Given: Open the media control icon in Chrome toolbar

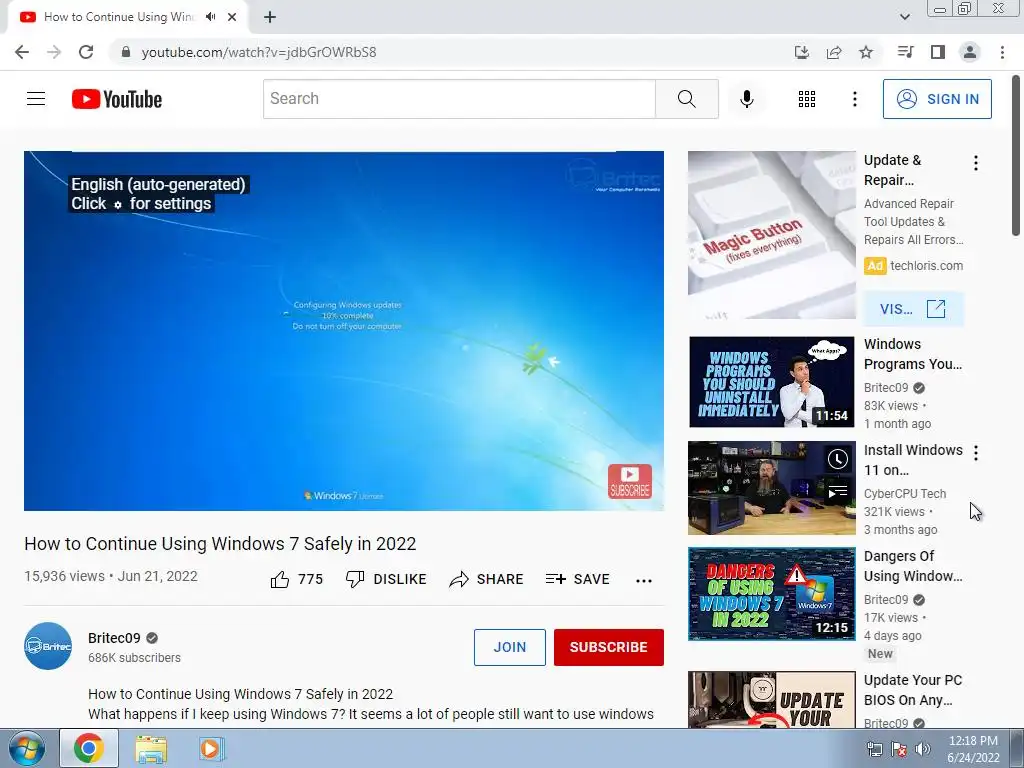Looking at the screenshot, I should click(x=905, y=52).
